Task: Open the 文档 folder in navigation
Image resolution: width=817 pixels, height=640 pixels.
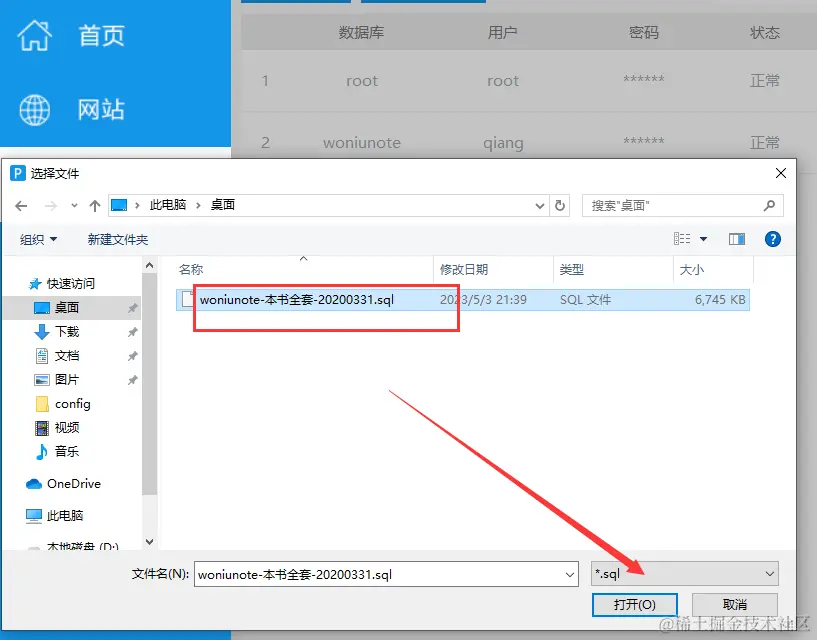Action: click(67, 355)
